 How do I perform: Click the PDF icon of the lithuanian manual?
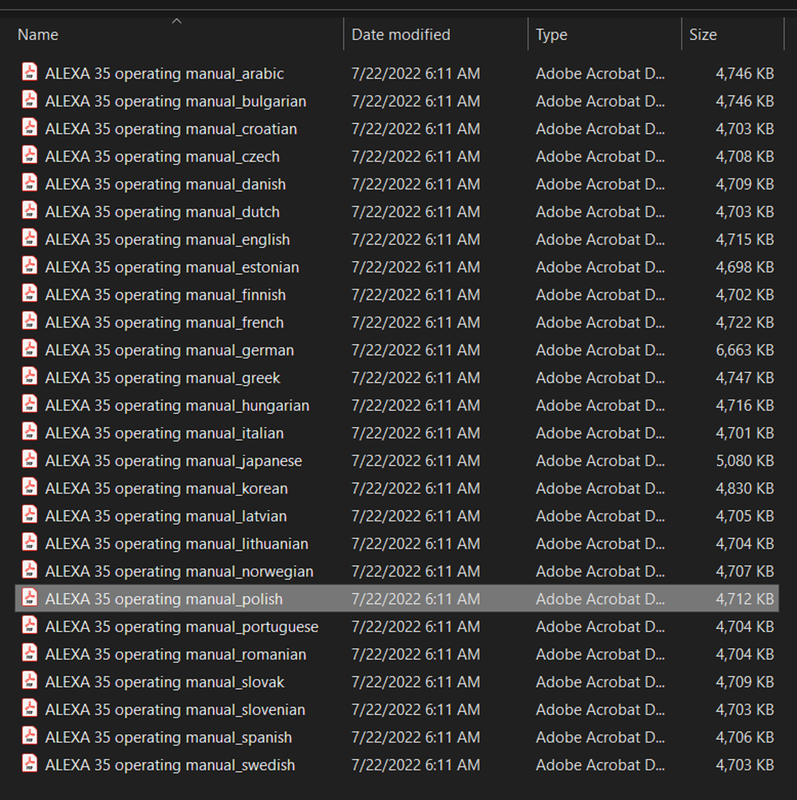[x=30, y=542]
